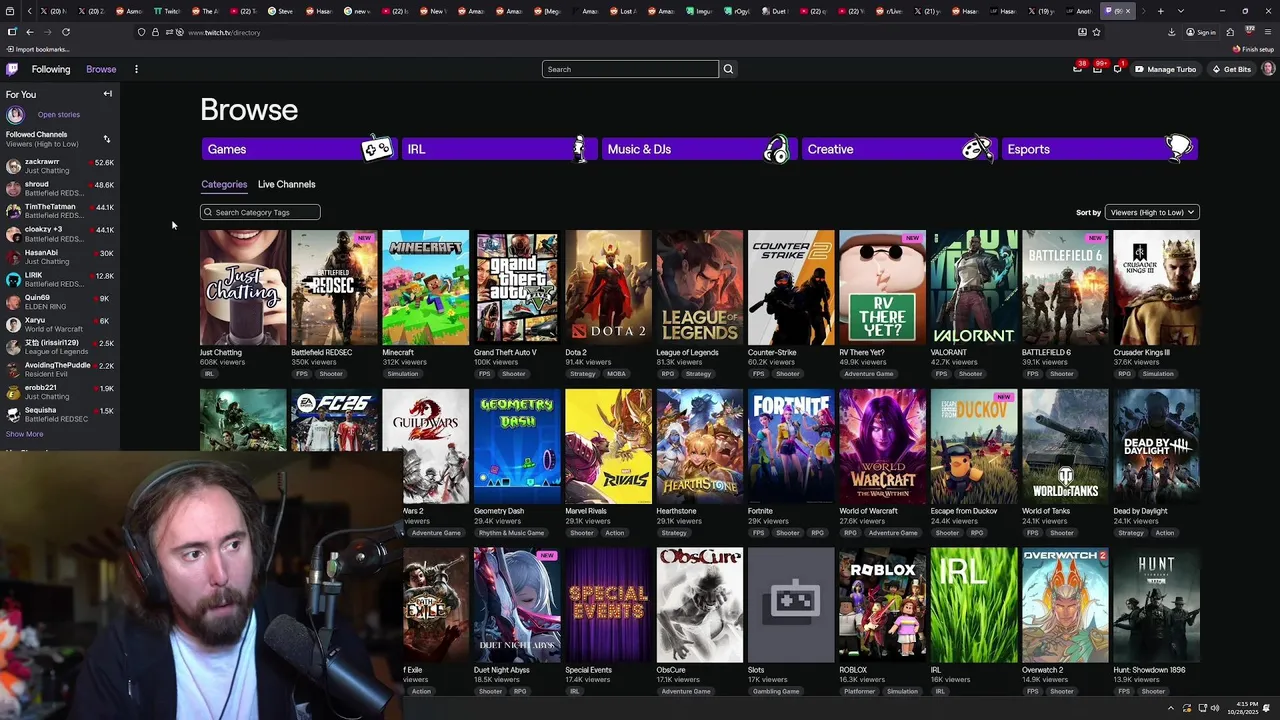Open the League of Legends thumbnail
The height and width of the screenshot is (720, 1280).
pos(699,288)
